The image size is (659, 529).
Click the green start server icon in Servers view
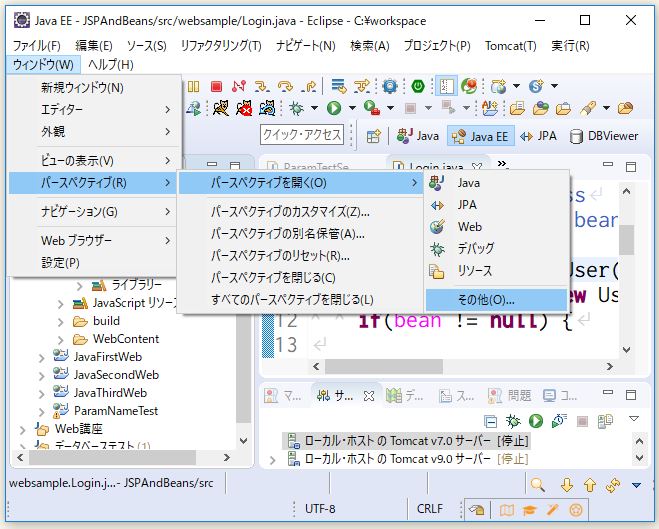pos(536,421)
